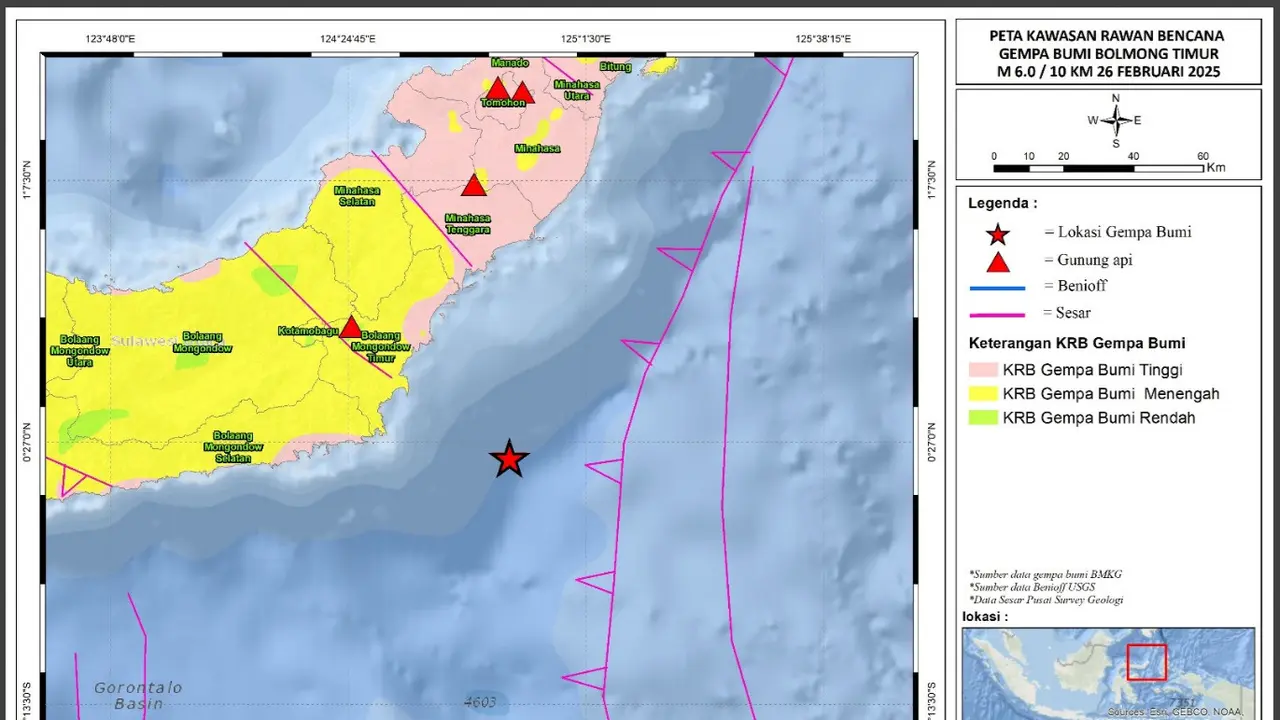Click the 125°1'30"E longitude label
This screenshot has height=720, width=1280.
click(x=586, y=39)
